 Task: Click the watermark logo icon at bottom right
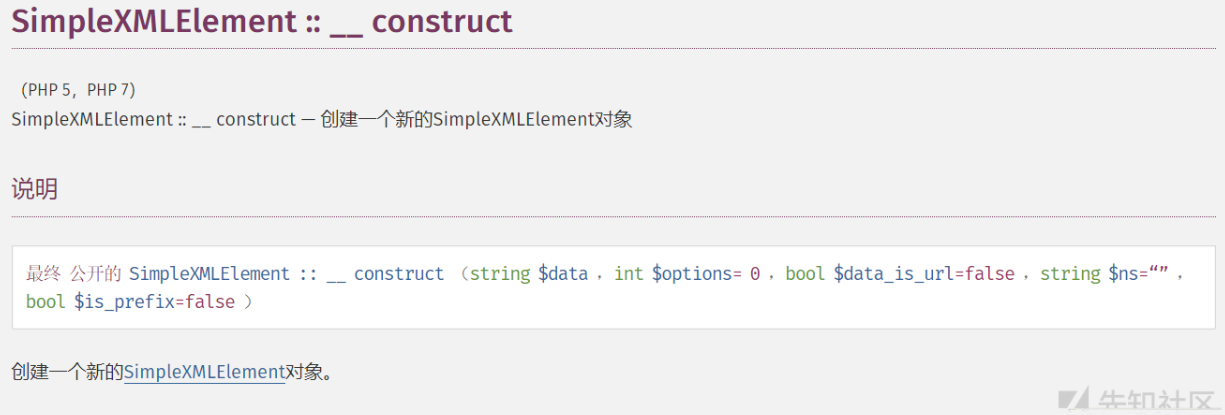pyautogui.click(x=1079, y=402)
